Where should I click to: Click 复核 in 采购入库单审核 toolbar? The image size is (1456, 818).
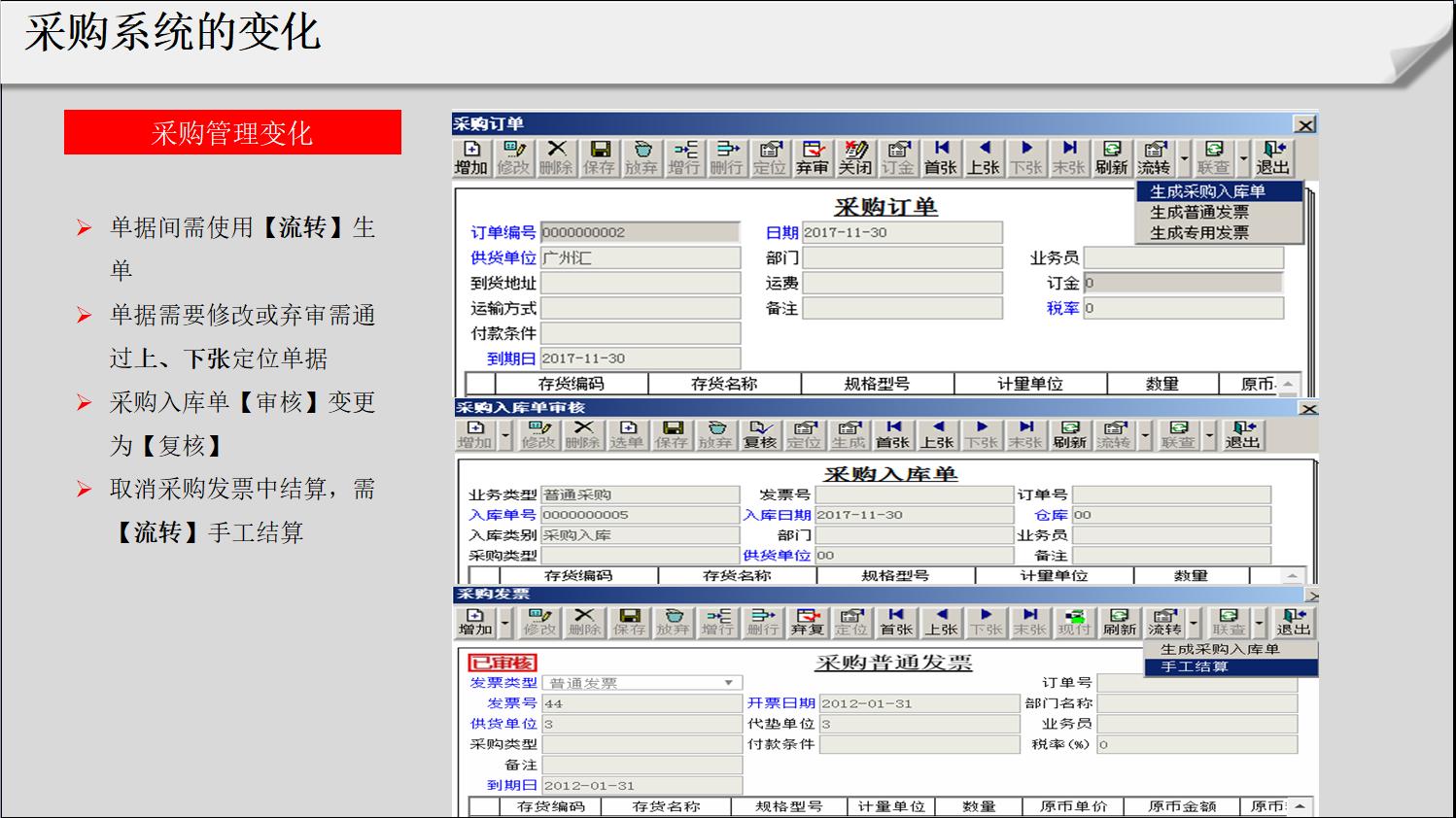[759, 434]
